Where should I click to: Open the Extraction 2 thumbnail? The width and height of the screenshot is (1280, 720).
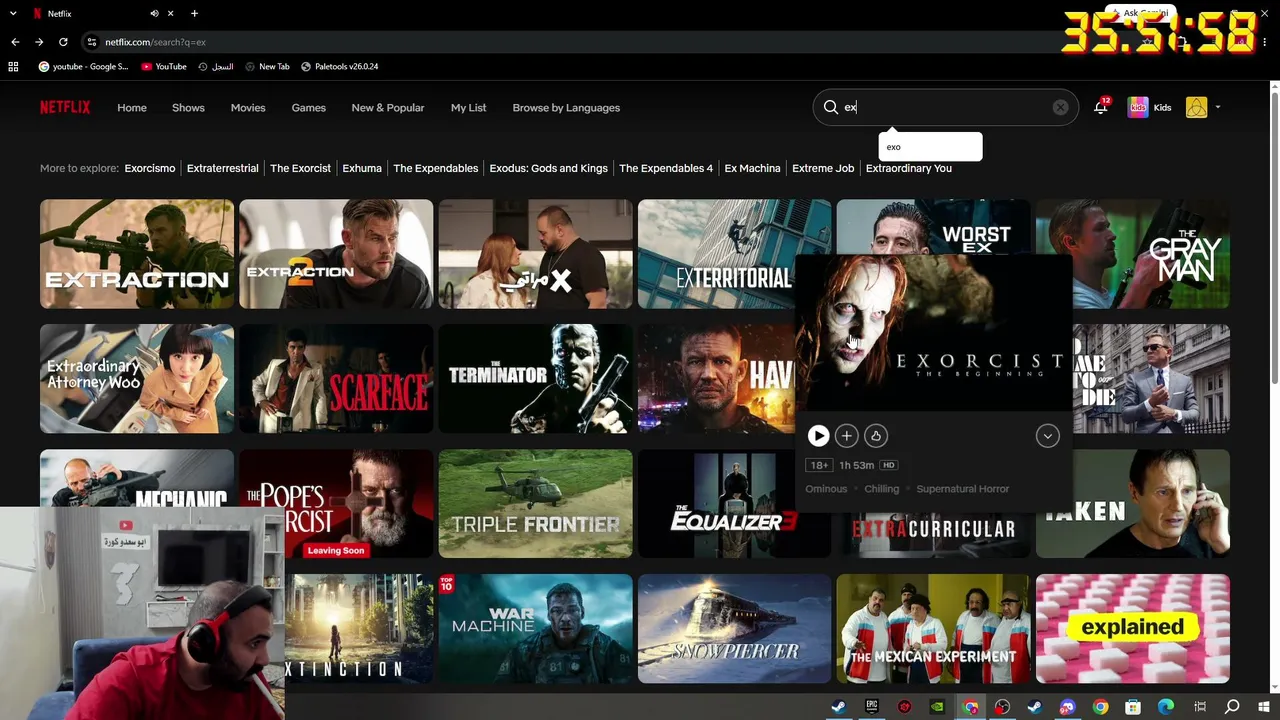[336, 254]
